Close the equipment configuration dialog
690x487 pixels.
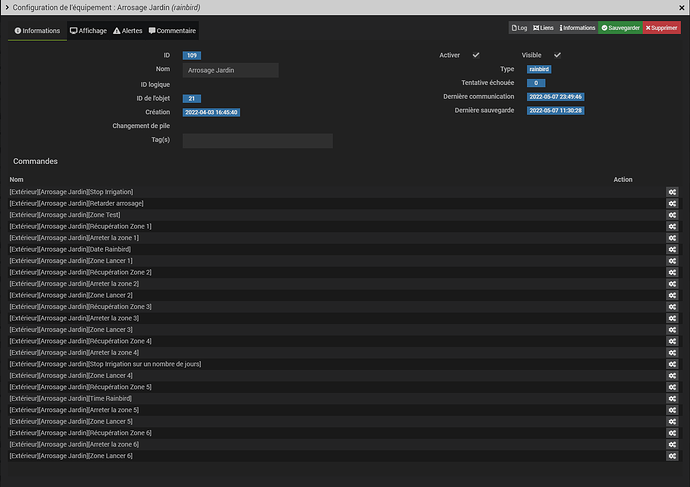[682, 7]
